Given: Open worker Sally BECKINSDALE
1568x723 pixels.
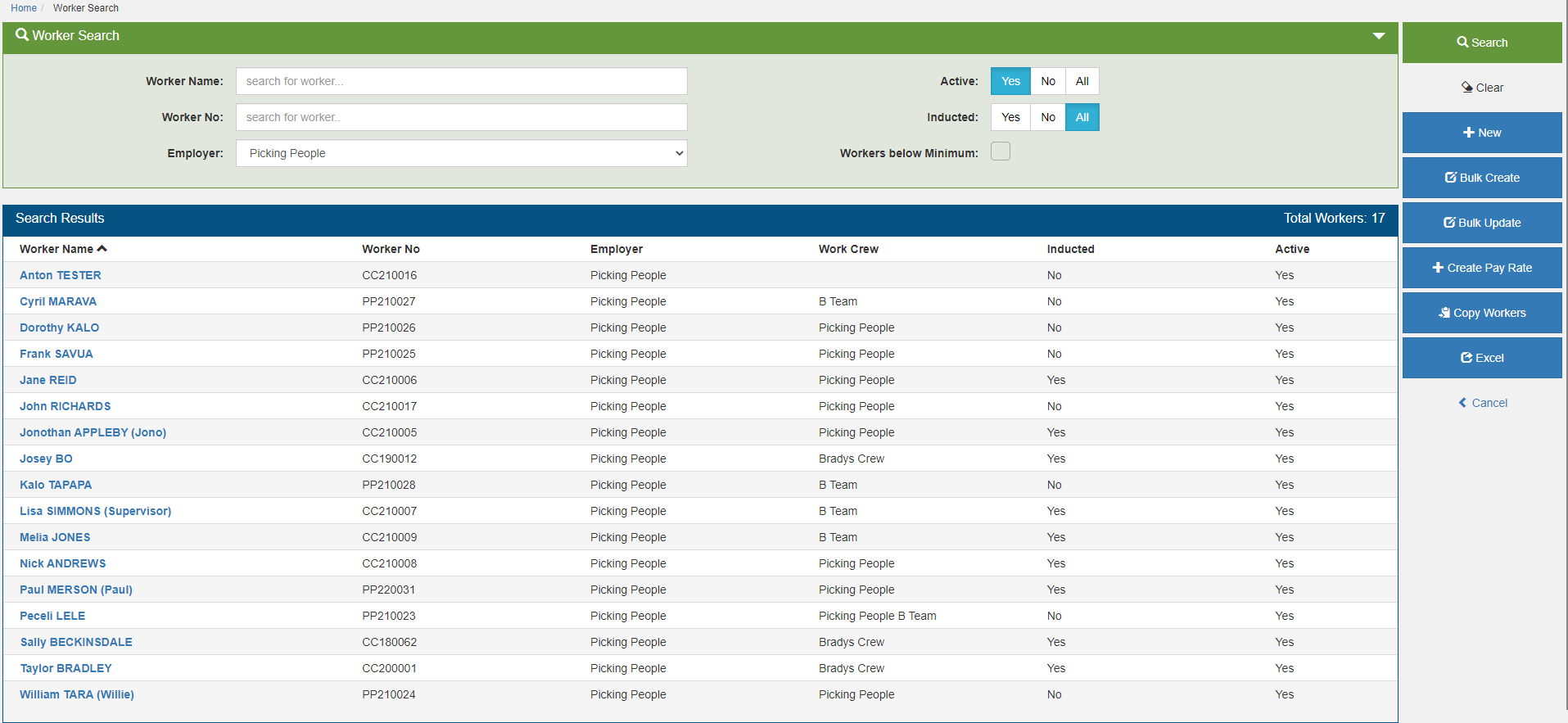Looking at the screenshot, I should 76,642.
